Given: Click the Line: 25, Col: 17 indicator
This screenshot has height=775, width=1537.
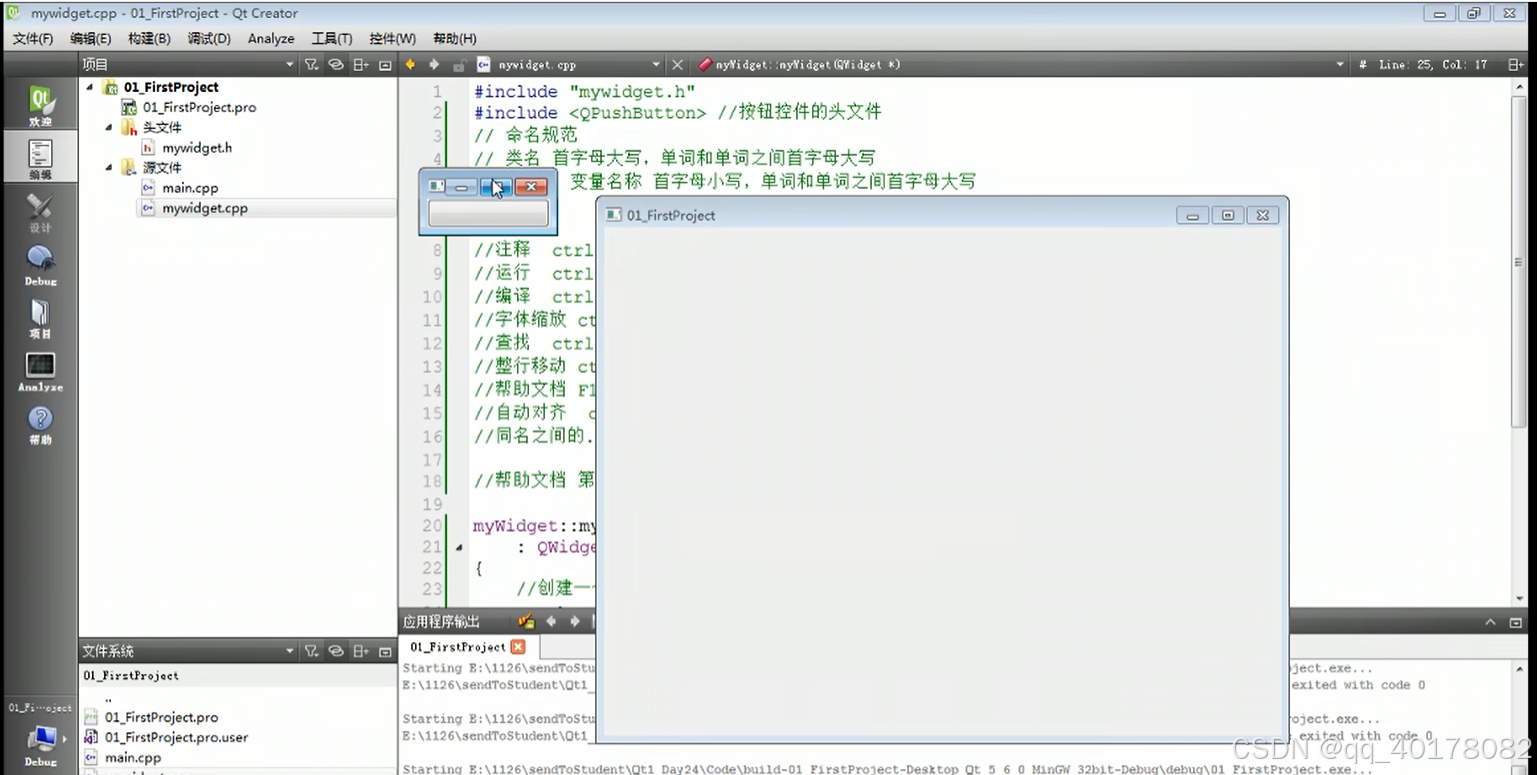Looking at the screenshot, I should (1433, 64).
